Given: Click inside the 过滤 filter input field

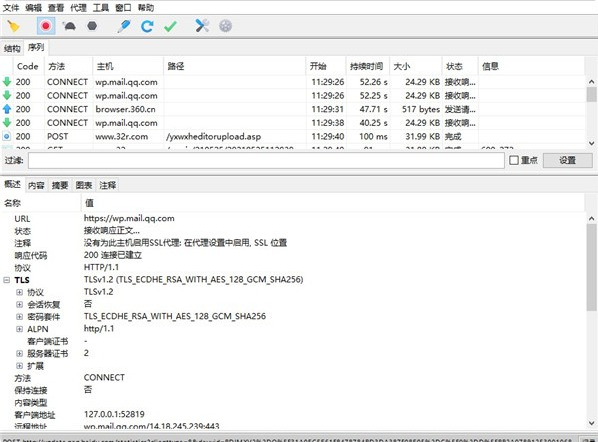Looking at the screenshot, I should [266, 160].
